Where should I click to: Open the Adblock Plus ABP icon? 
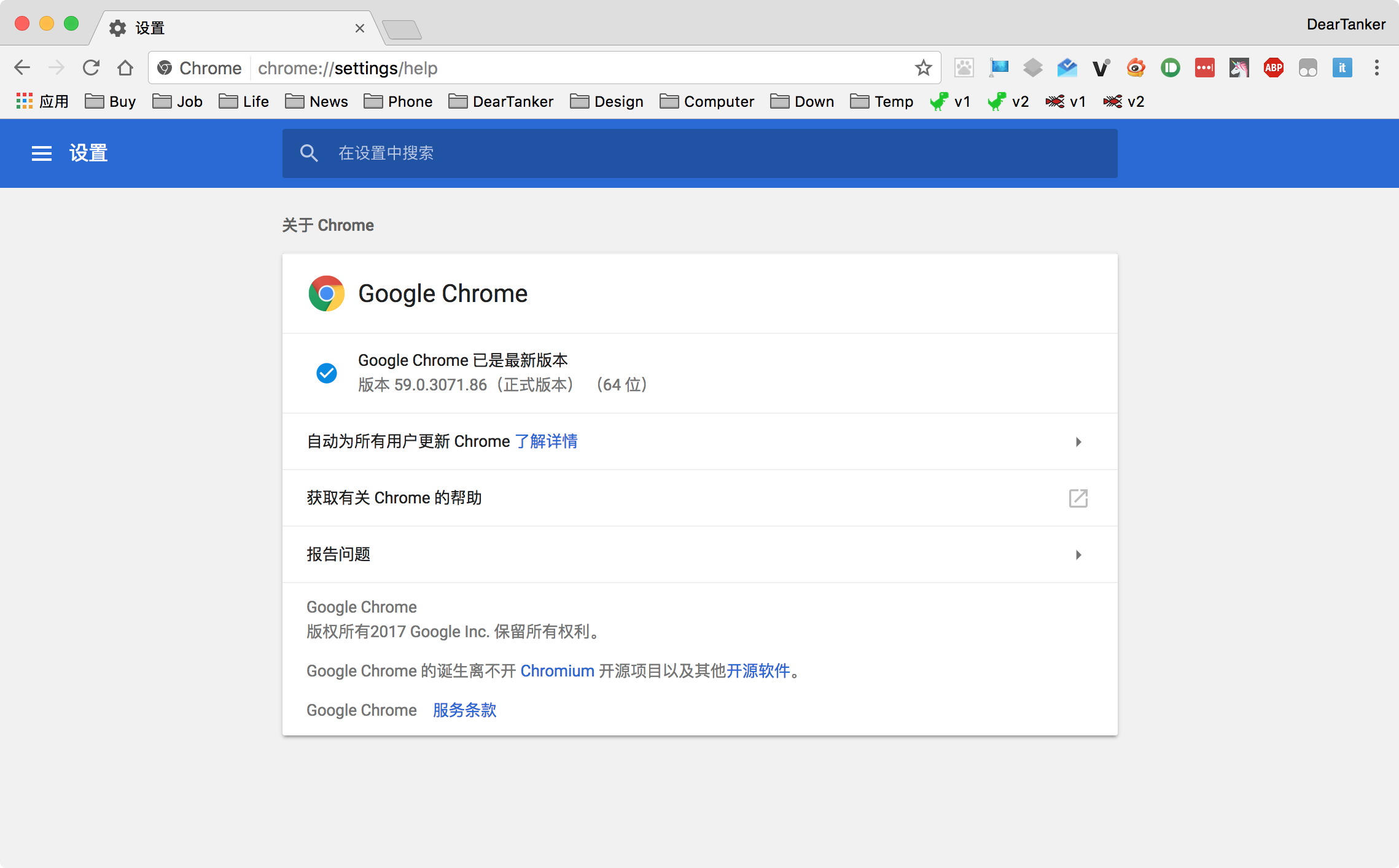1274,68
